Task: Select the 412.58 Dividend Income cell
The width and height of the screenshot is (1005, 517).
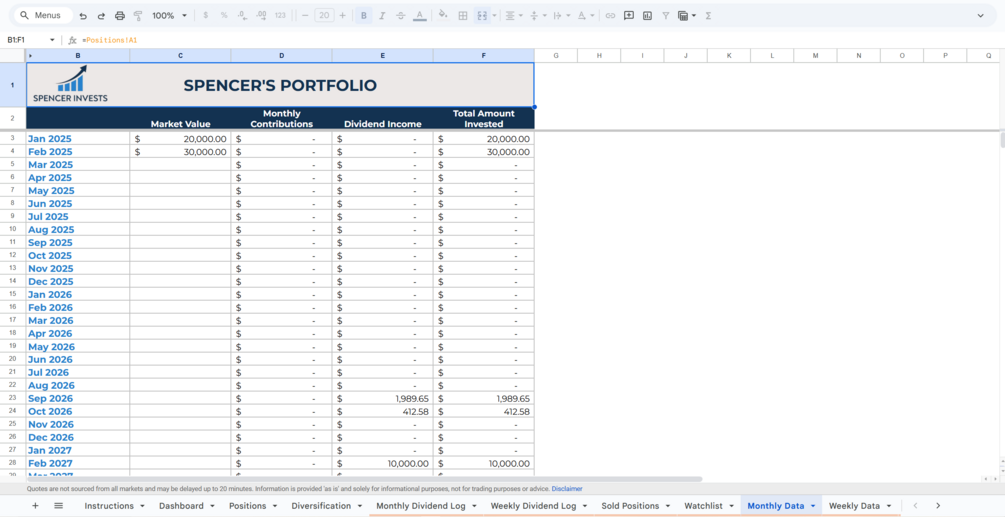Action: pyautogui.click(x=383, y=411)
